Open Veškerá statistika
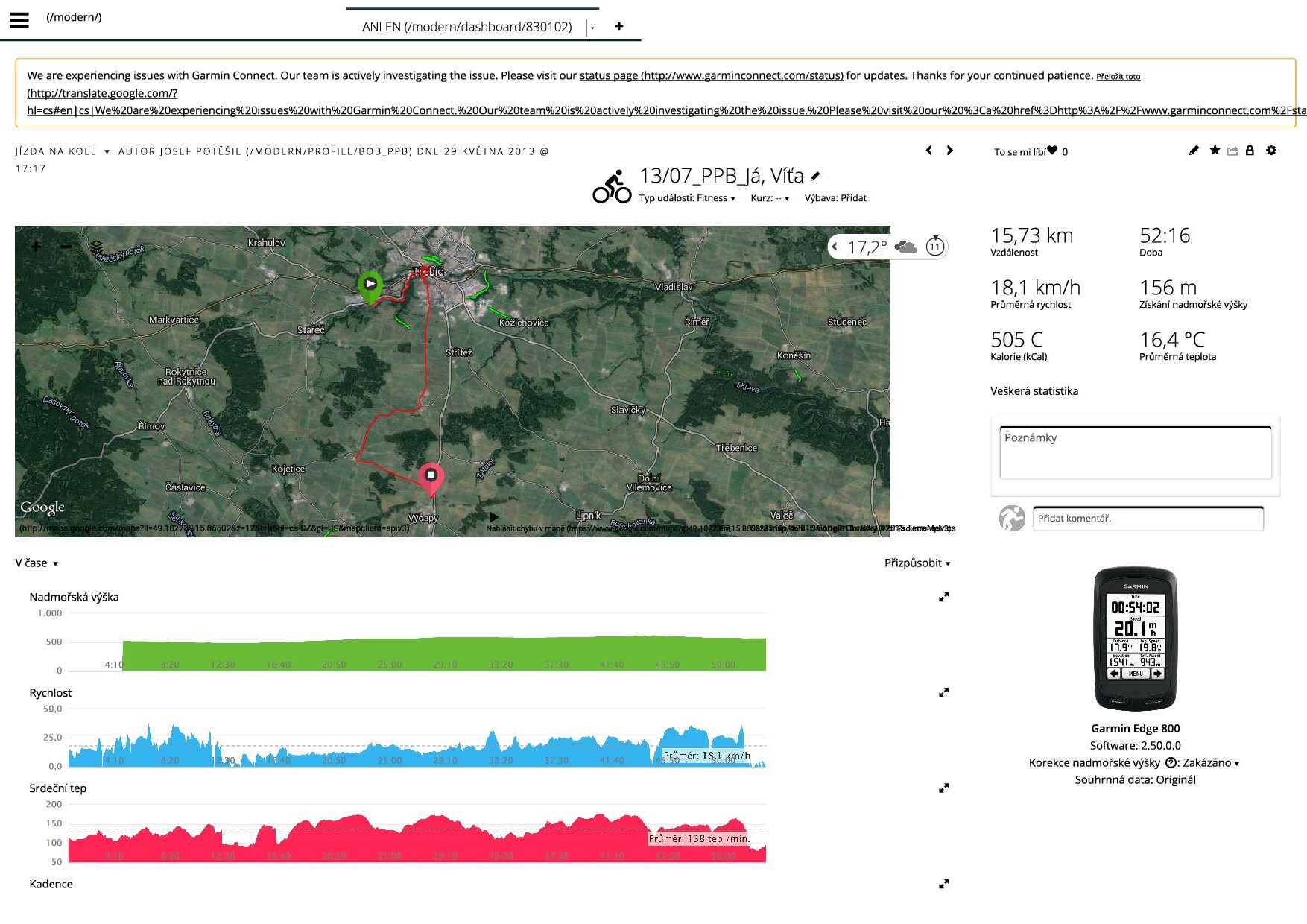Screen dimensions: 1307x924 [1034, 391]
